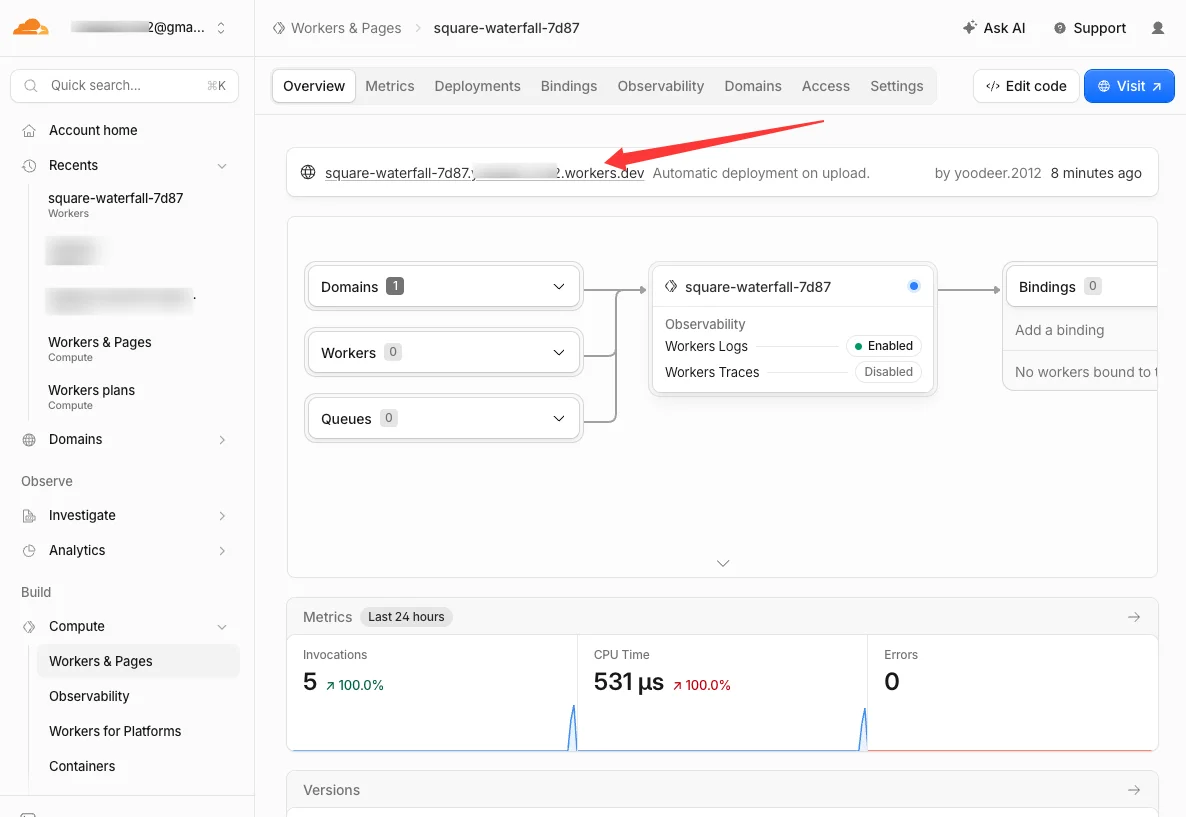
Task: Open Containers in sidebar
Action: point(82,766)
